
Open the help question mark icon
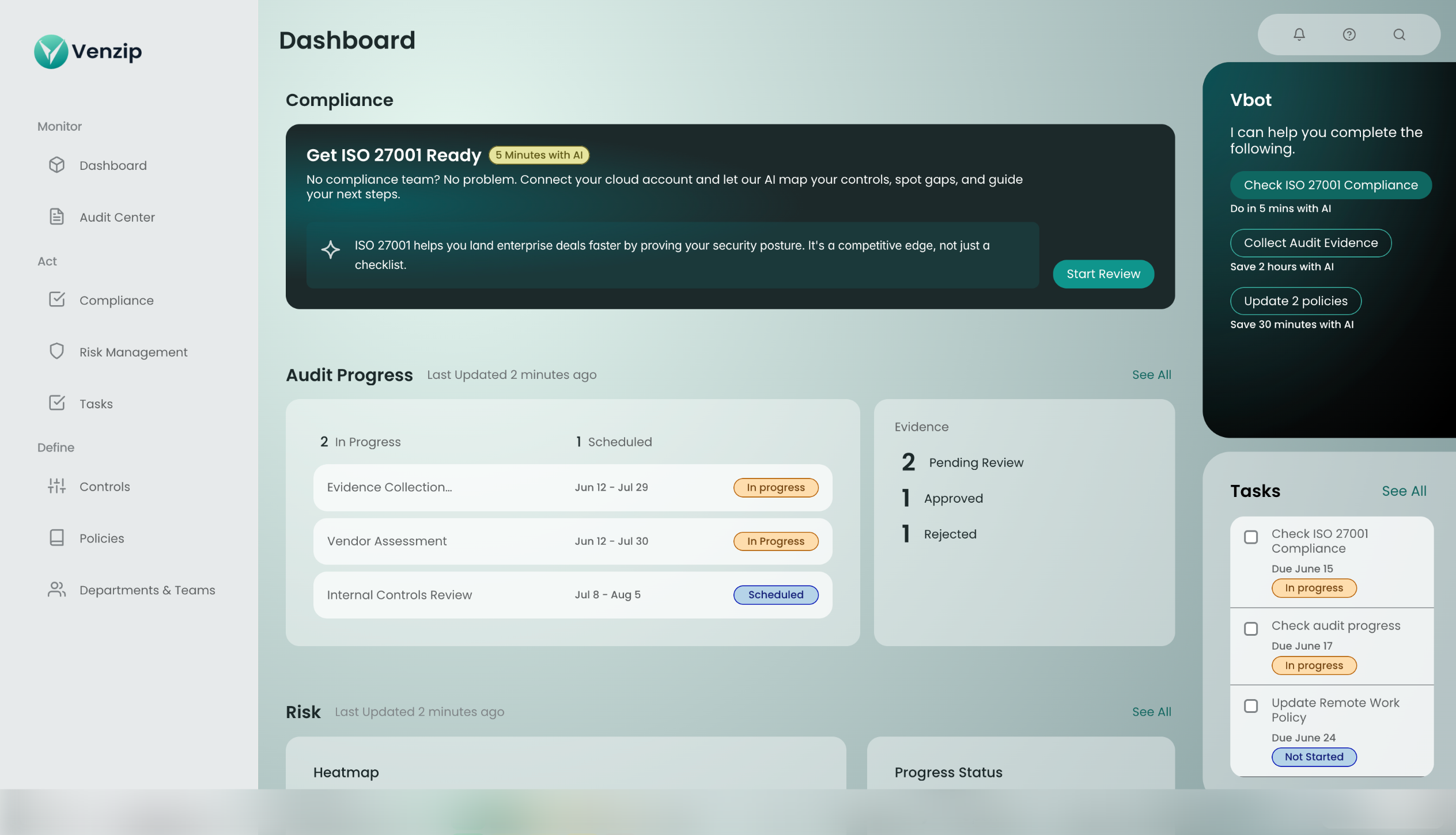[1349, 35]
